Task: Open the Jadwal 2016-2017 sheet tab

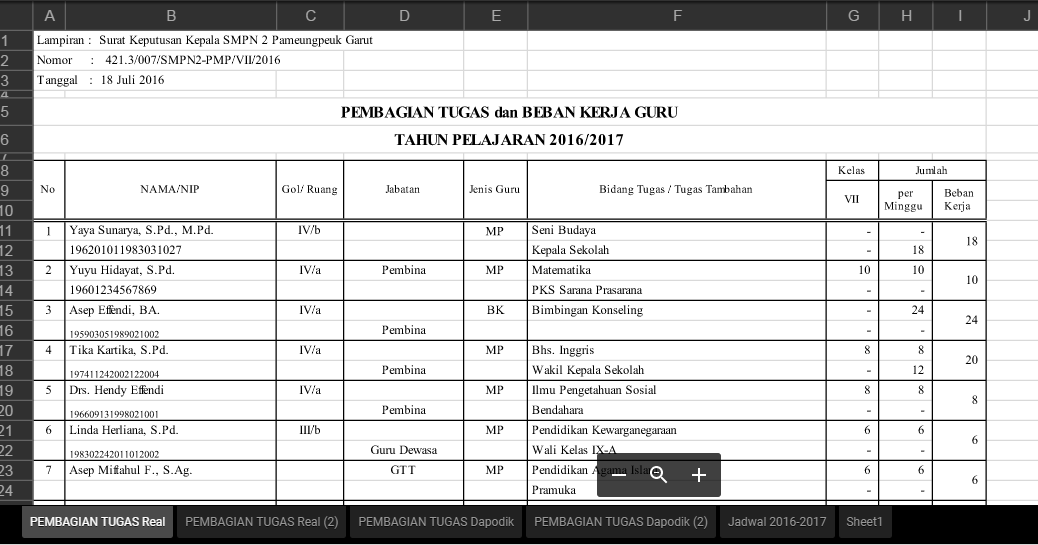Action: click(x=777, y=522)
